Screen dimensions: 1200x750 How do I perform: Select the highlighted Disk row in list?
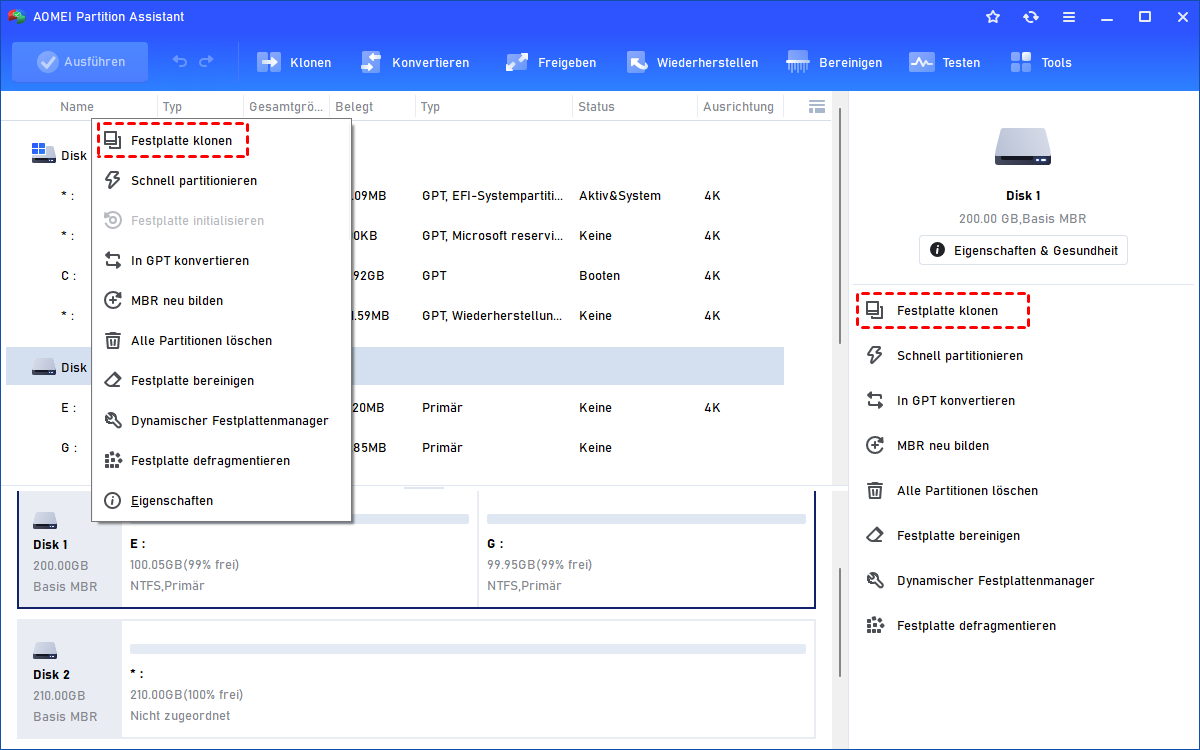395,367
